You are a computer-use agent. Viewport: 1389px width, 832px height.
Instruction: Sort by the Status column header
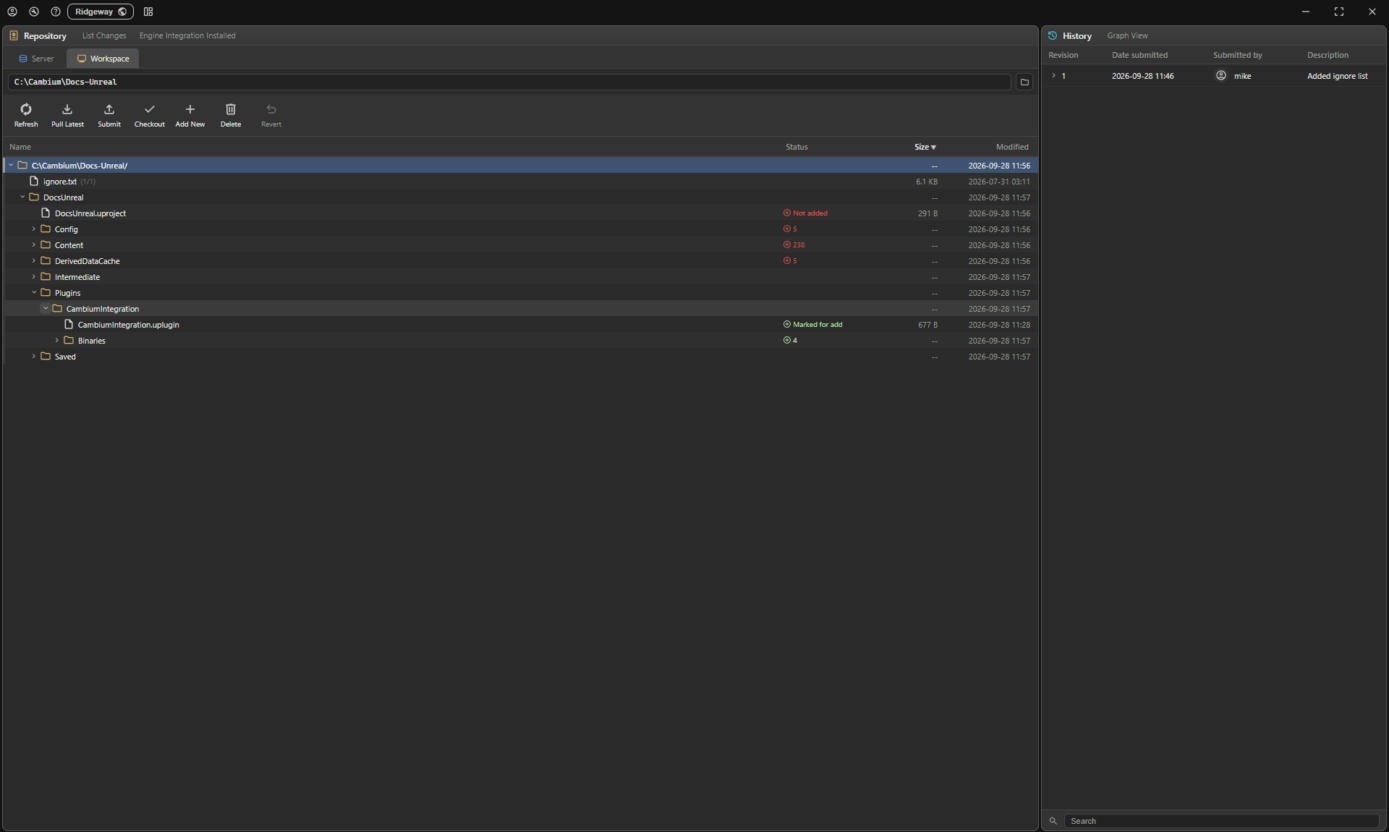tap(796, 147)
